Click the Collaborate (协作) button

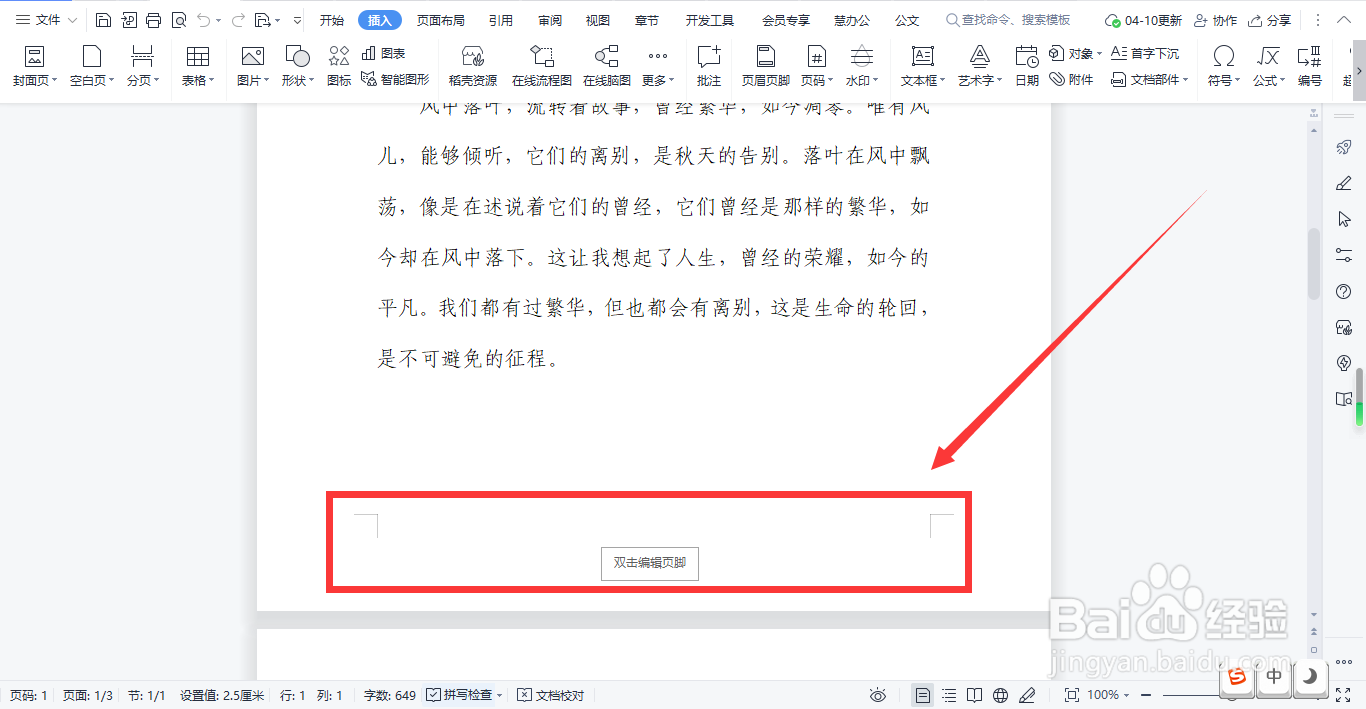(1215, 20)
